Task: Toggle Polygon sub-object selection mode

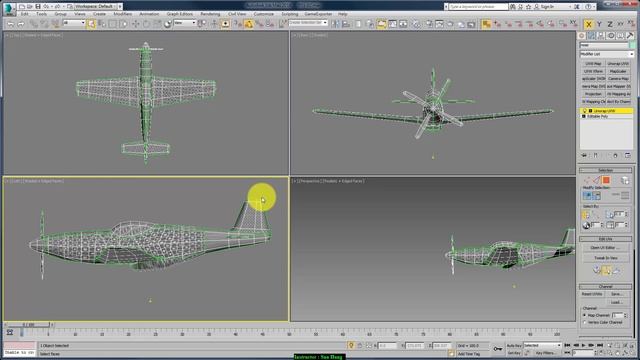Action: (606, 180)
